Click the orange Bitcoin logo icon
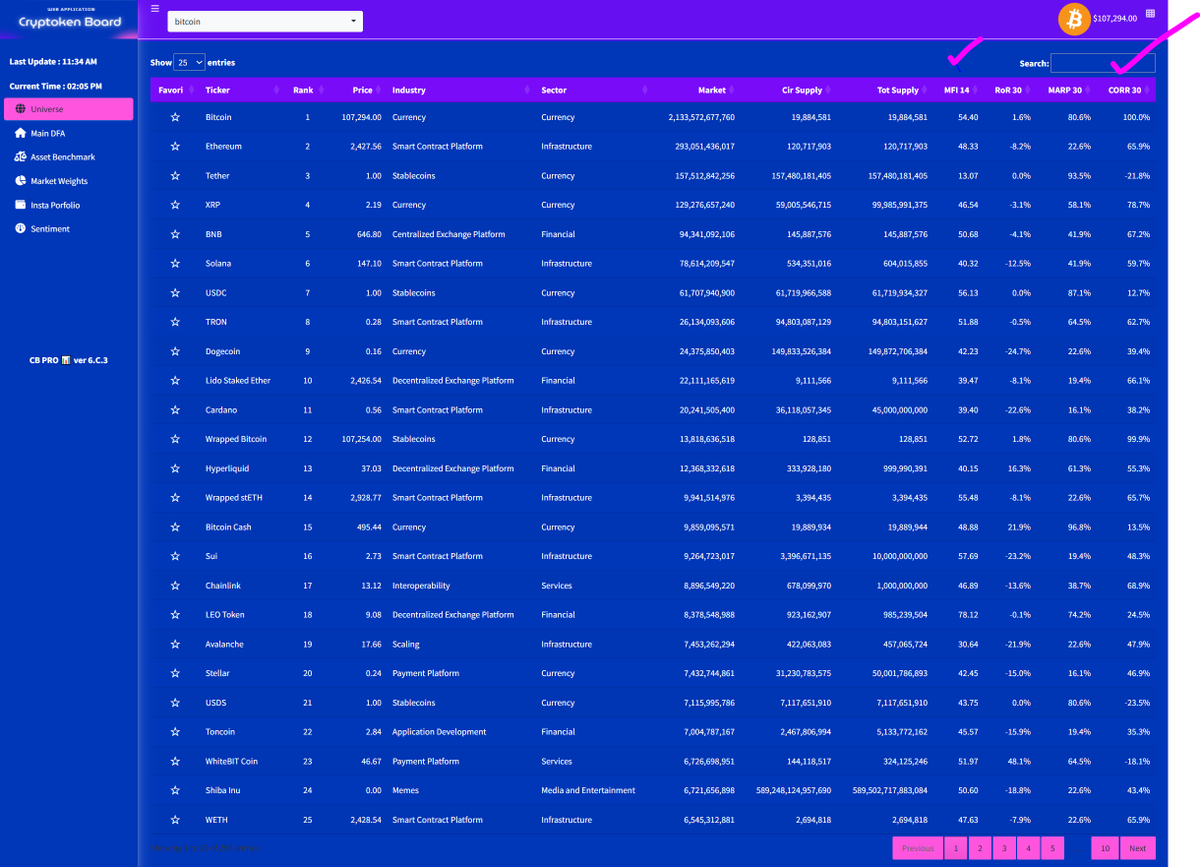 pyautogui.click(x=1075, y=19)
